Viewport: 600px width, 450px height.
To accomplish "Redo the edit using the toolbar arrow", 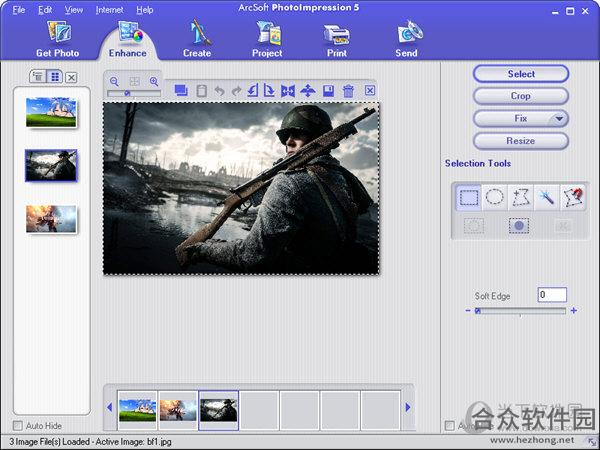I will 236,91.
